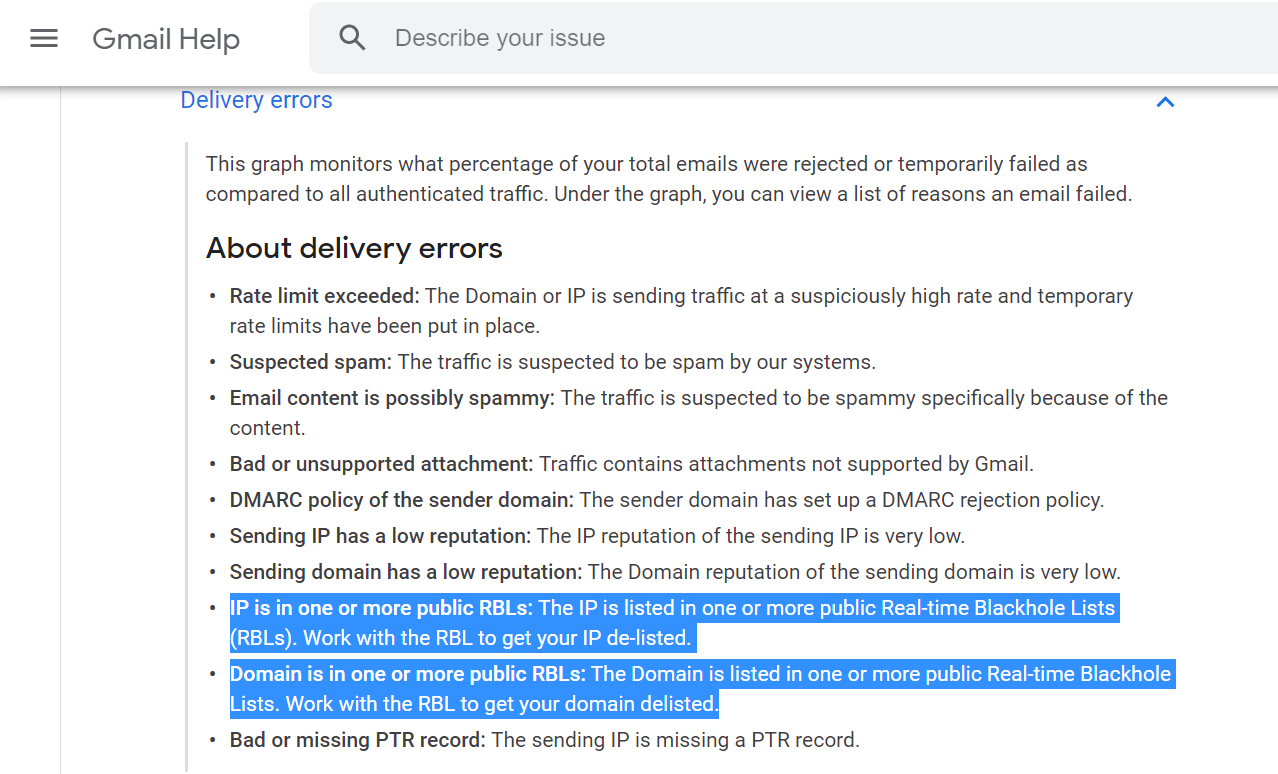This screenshot has width=1278, height=774.
Task: Click 'Sending IP has a low reputation'
Action: 380,536
